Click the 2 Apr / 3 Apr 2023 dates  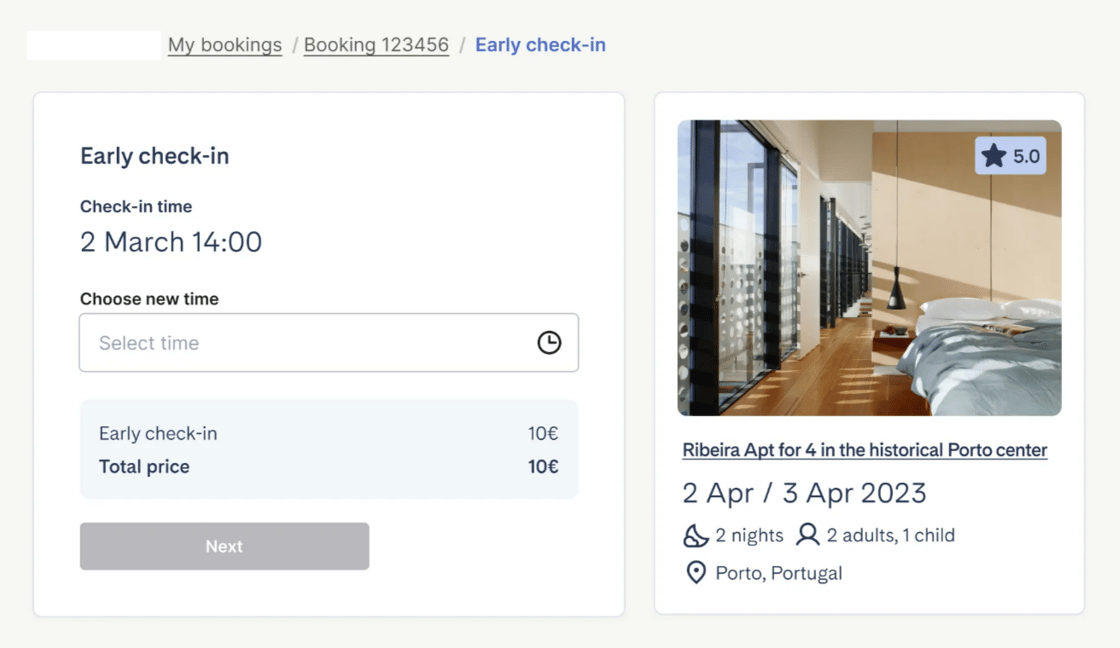[804, 493]
